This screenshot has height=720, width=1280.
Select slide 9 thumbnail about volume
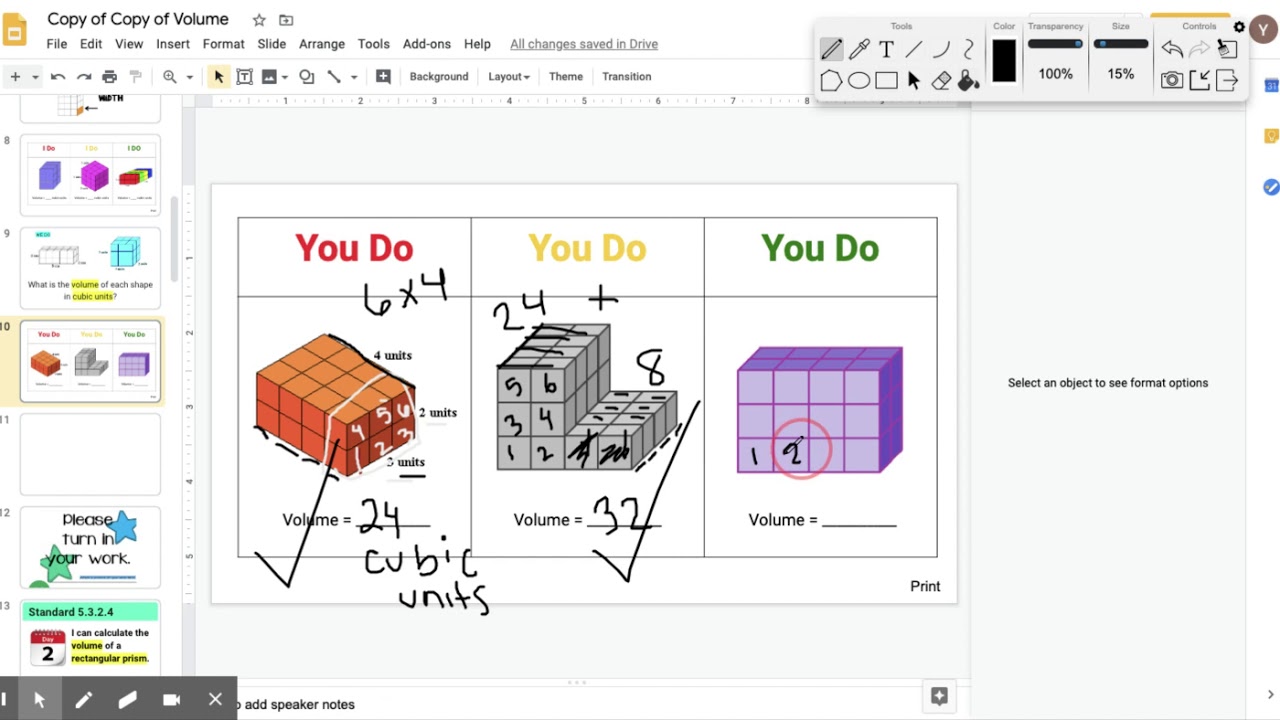tap(90, 267)
